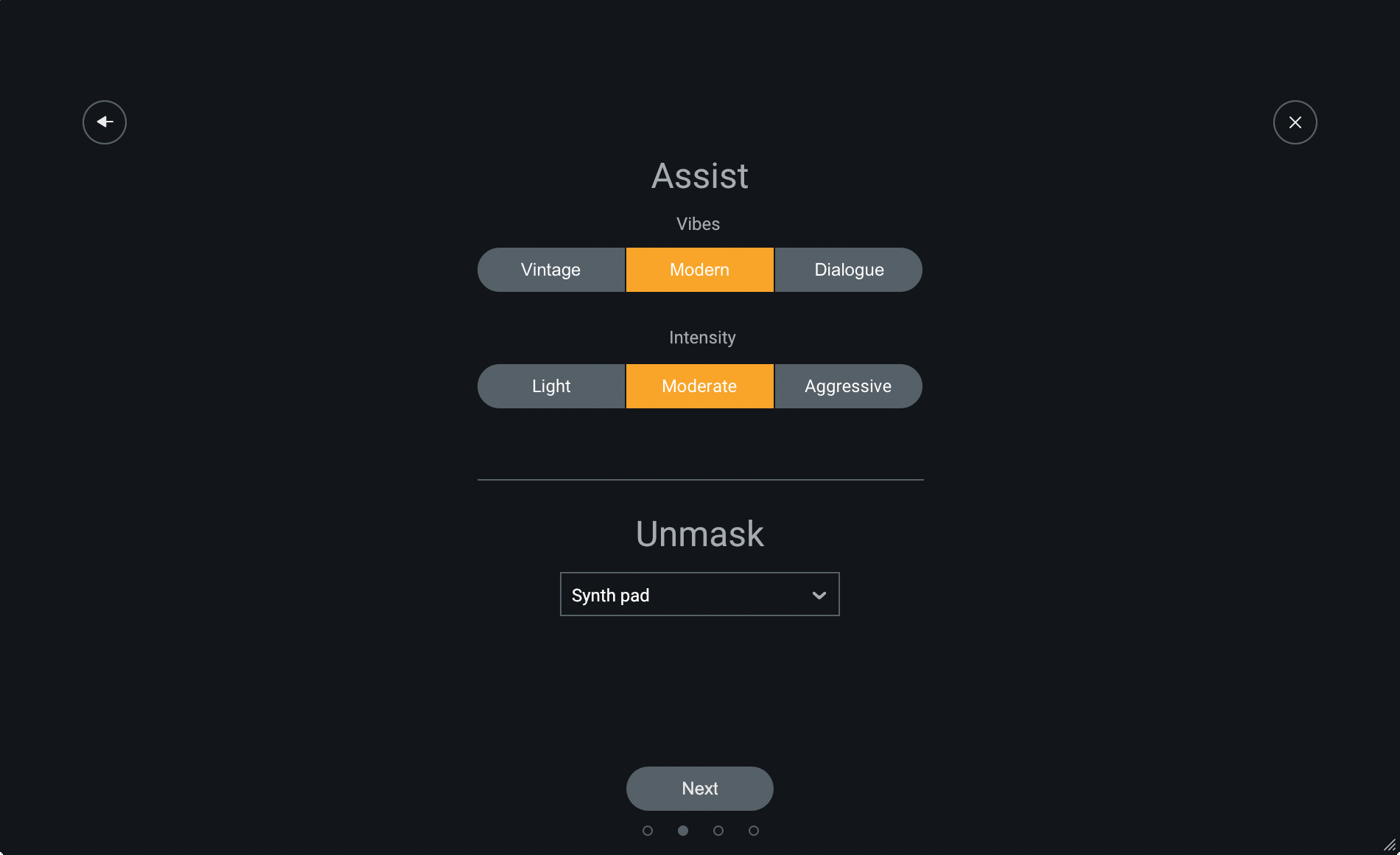Close the Assist dialog with X icon
Image resolution: width=1400 pixels, height=855 pixels.
[1295, 122]
